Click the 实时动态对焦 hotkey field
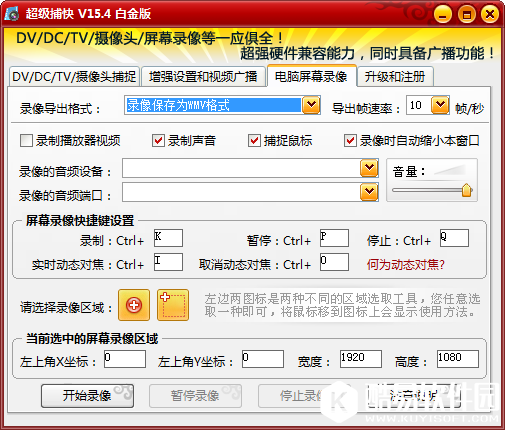The width and height of the screenshot is (505, 430). pos(168,262)
